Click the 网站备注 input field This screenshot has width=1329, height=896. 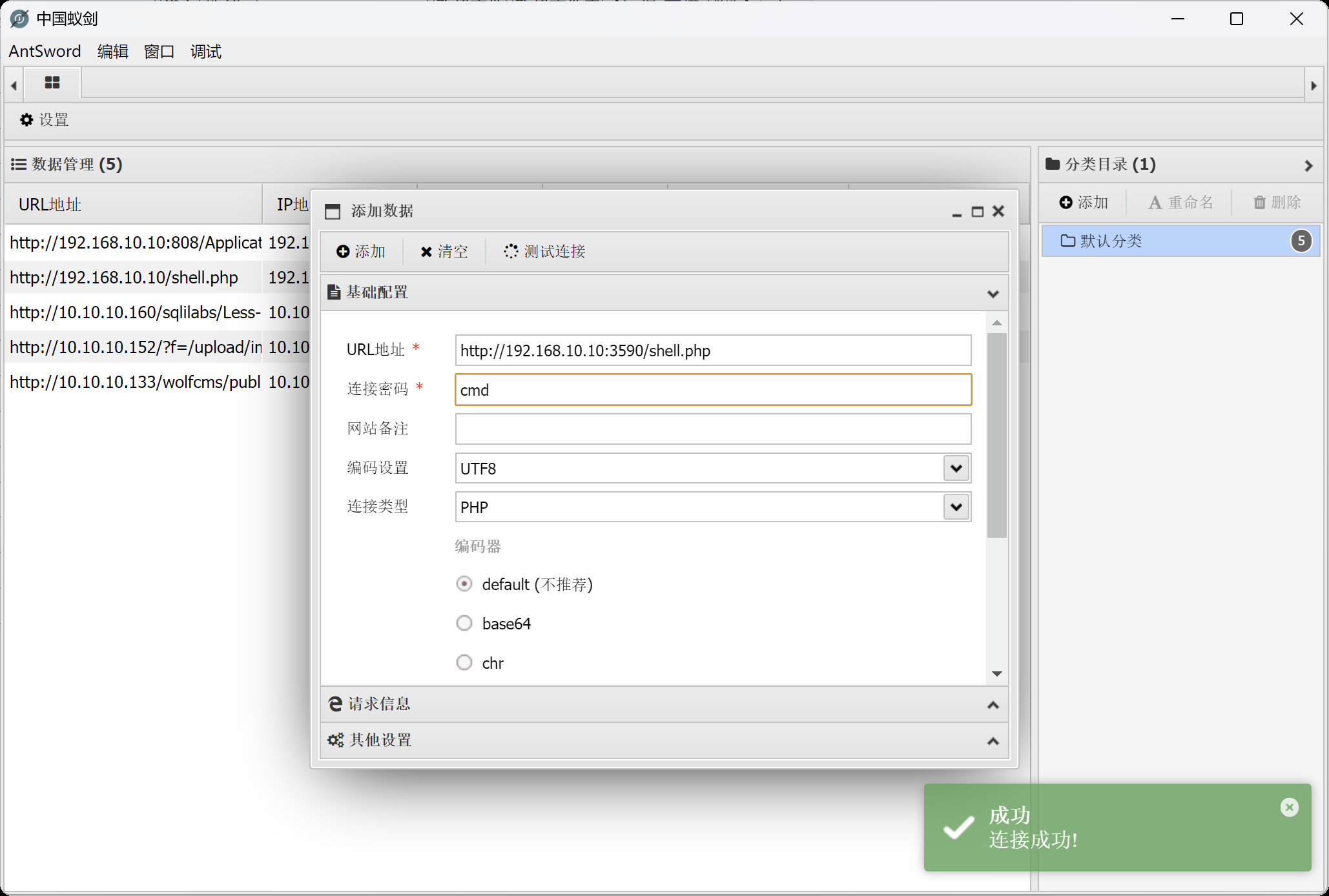pos(712,429)
